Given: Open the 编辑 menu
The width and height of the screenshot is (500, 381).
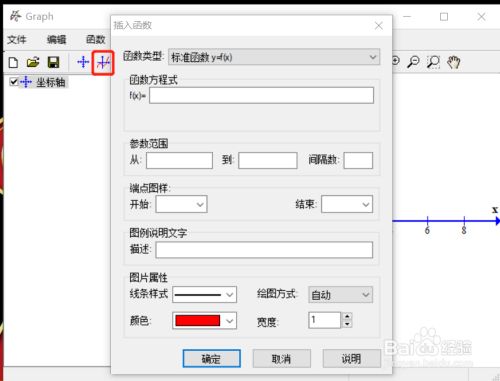Looking at the screenshot, I should coord(56,40).
